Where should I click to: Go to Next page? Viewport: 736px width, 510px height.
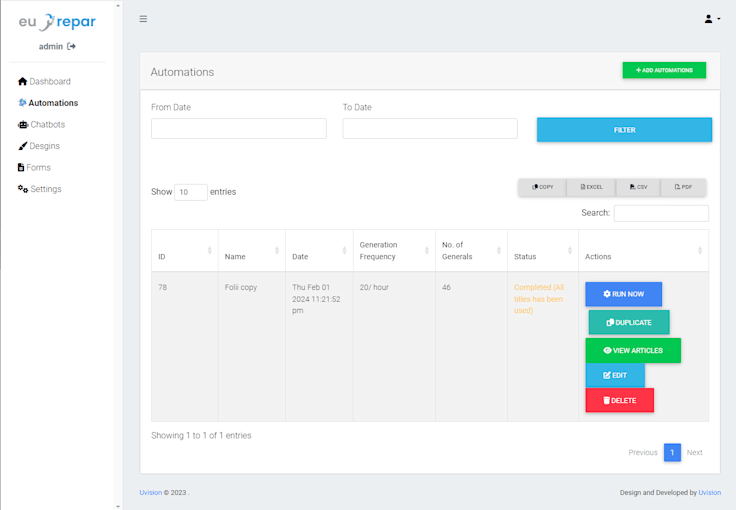click(694, 452)
